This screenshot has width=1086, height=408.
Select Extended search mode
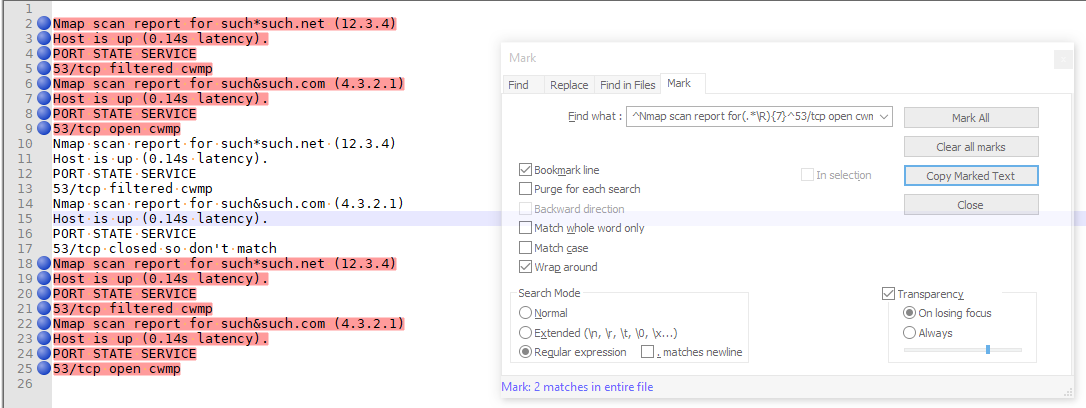pos(526,332)
